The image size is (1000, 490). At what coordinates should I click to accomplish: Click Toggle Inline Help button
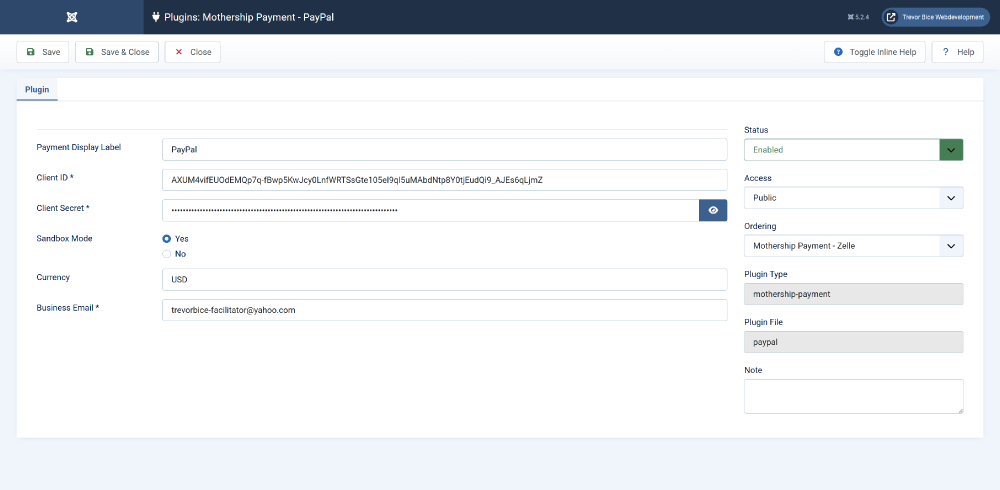coord(874,52)
